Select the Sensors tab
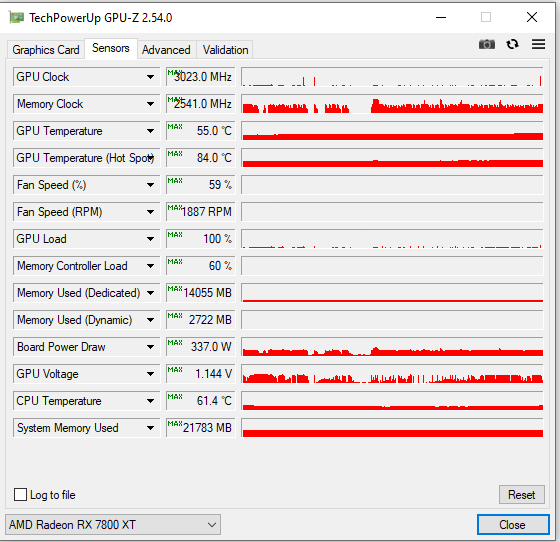Image resolution: width=560 pixels, height=542 pixels. 111,48
